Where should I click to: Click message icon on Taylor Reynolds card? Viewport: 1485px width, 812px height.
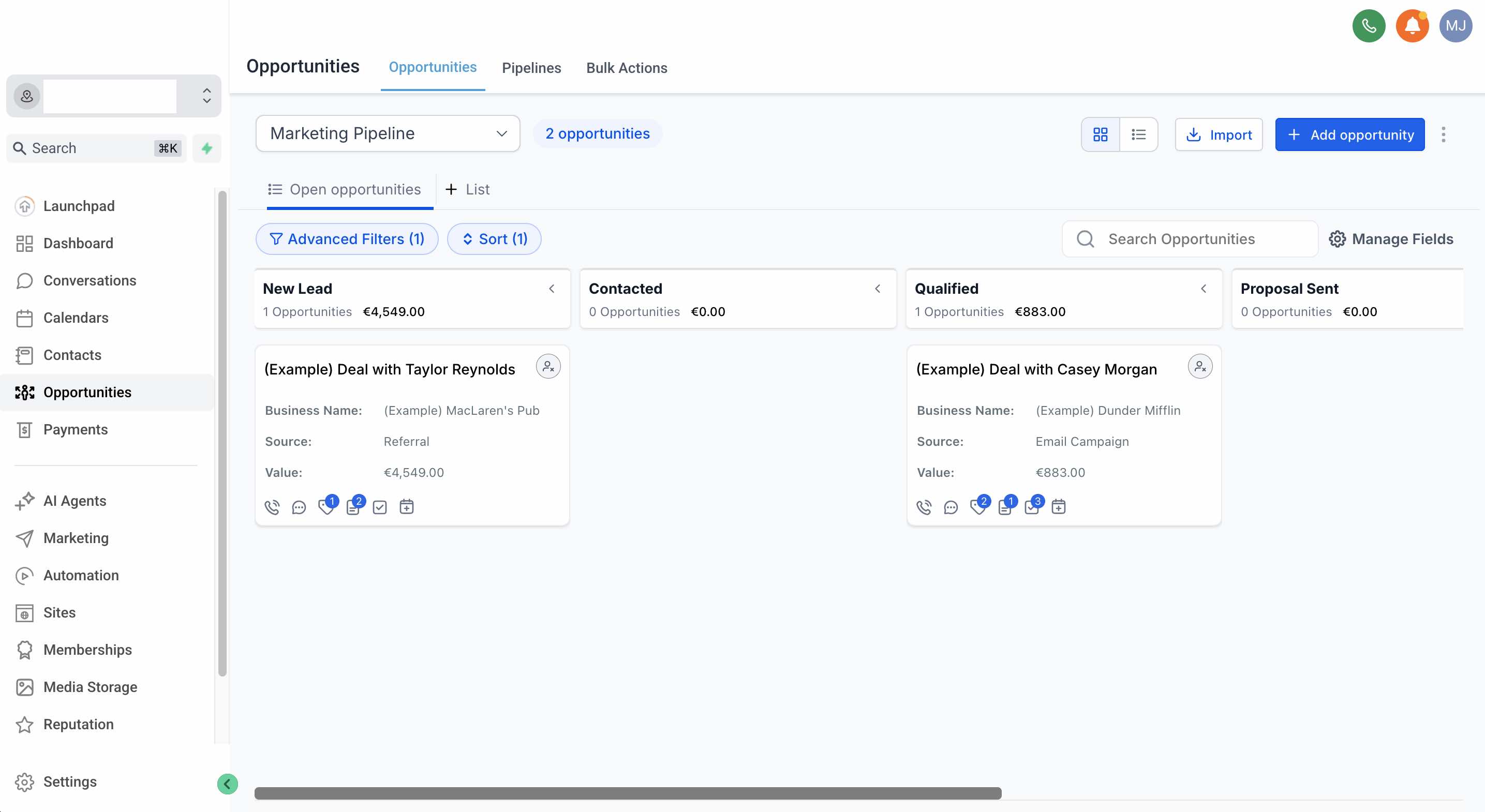click(x=299, y=507)
